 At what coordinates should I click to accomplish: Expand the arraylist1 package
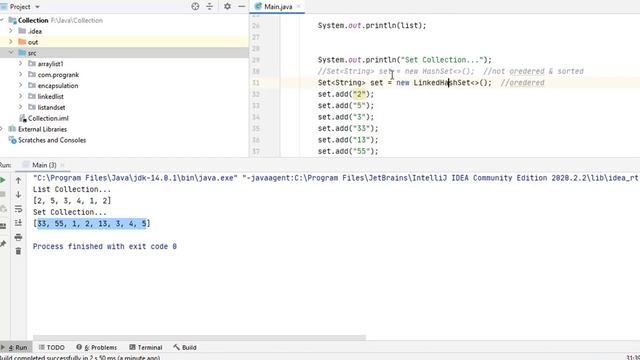[21, 63]
